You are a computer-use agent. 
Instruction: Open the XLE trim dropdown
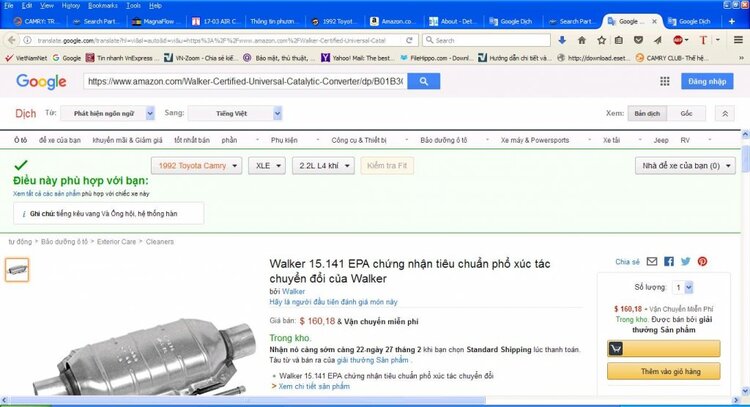tap(267, 166)
